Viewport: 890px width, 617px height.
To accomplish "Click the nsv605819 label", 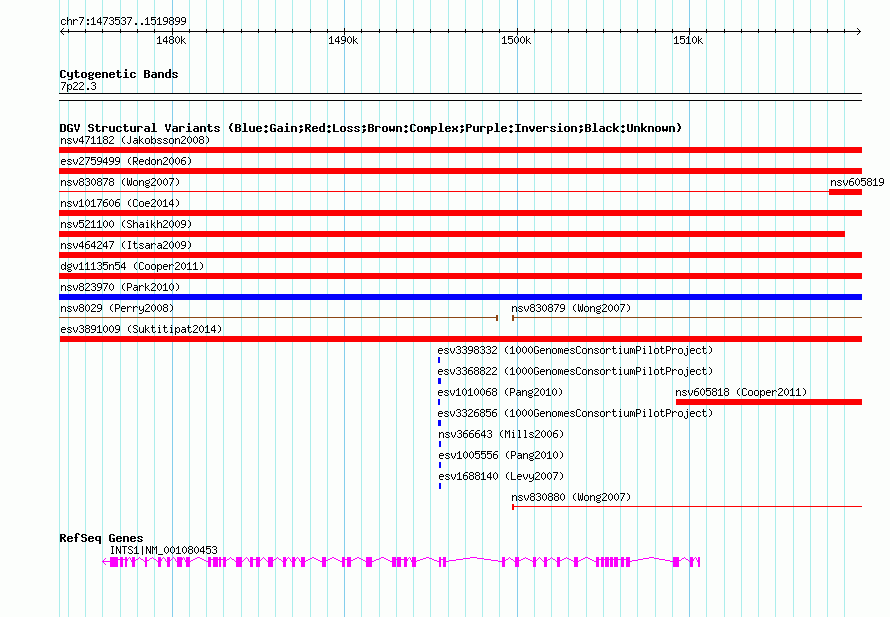I will coord(857,182).
